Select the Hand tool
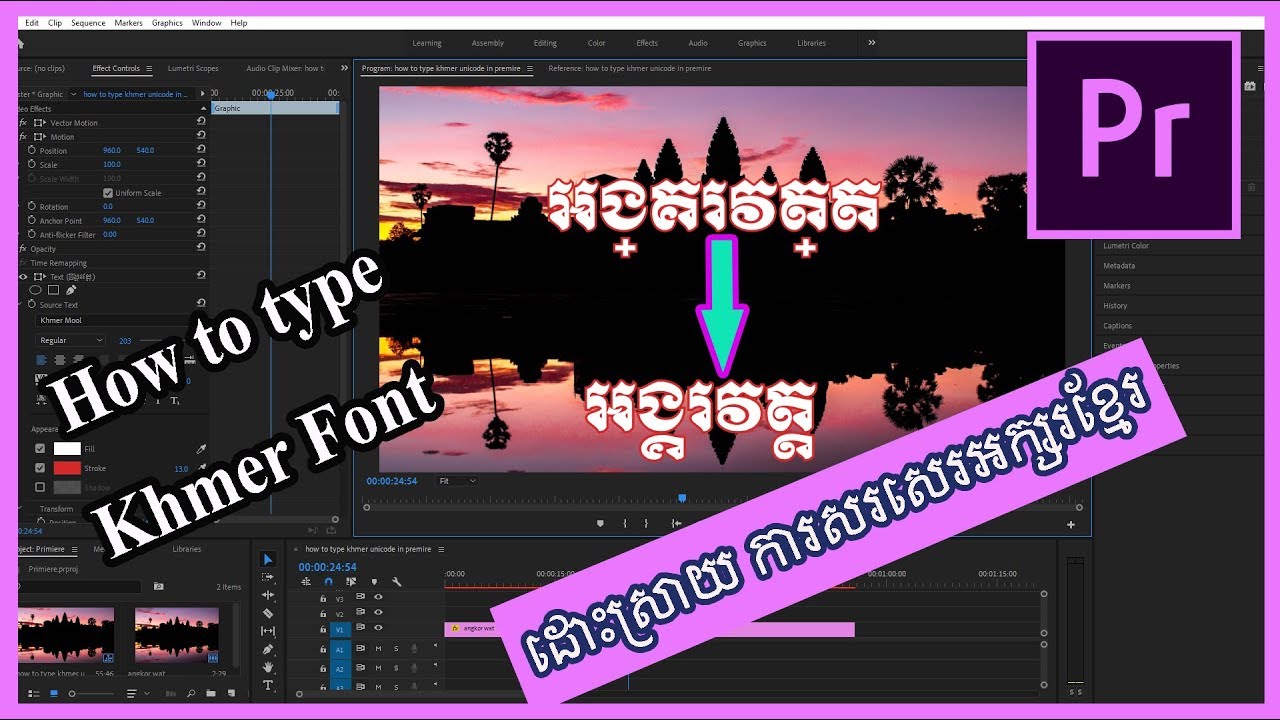Screen dimensions: 1280x720 point(268,667)
